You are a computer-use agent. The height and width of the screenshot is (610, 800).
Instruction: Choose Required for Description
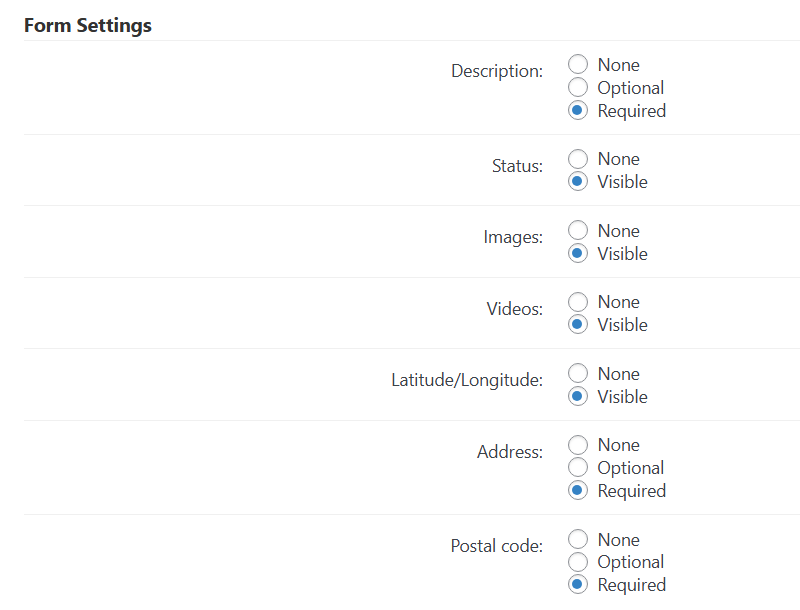point(578,110)
